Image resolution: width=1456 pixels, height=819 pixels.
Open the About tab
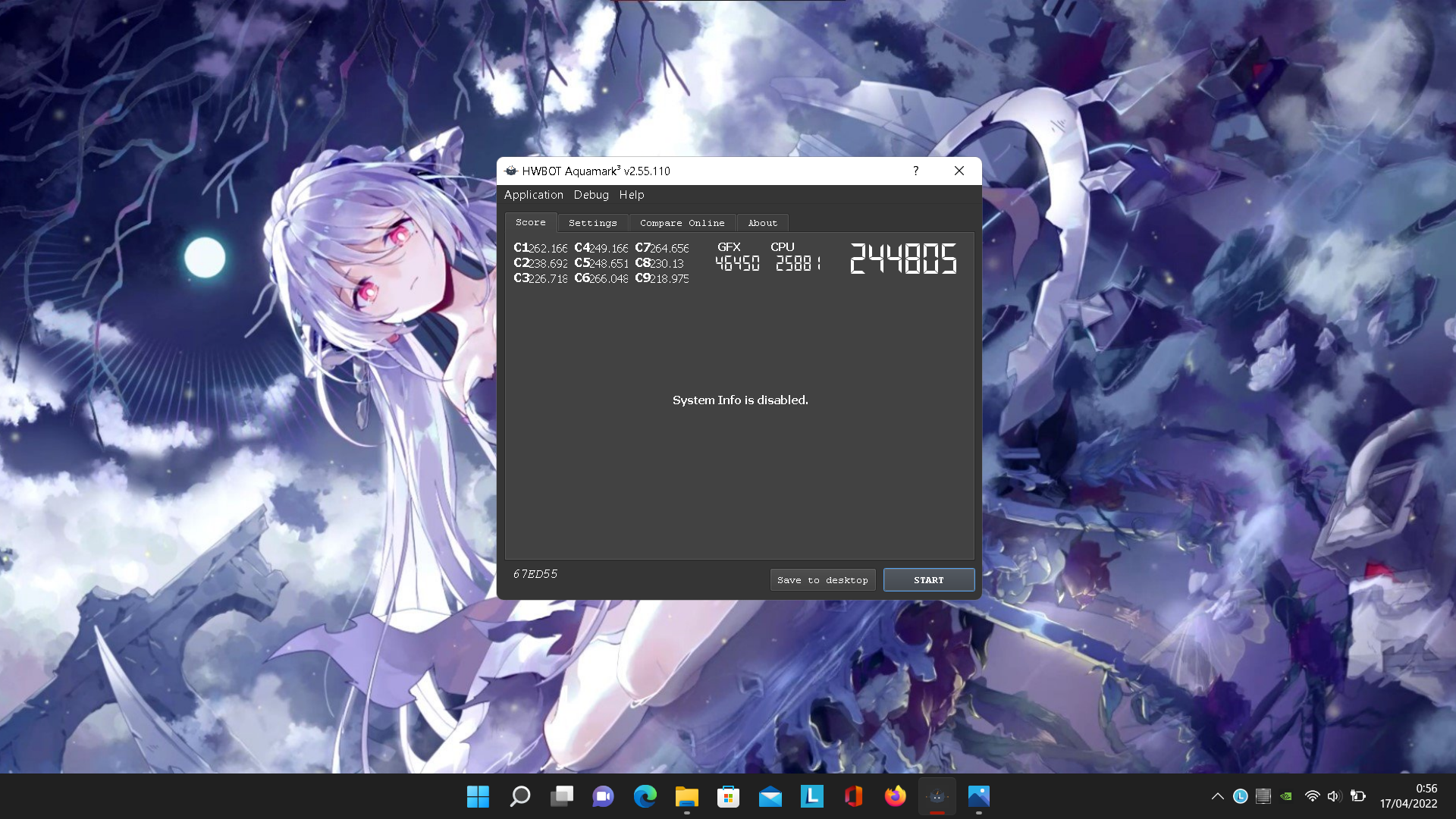762,223
